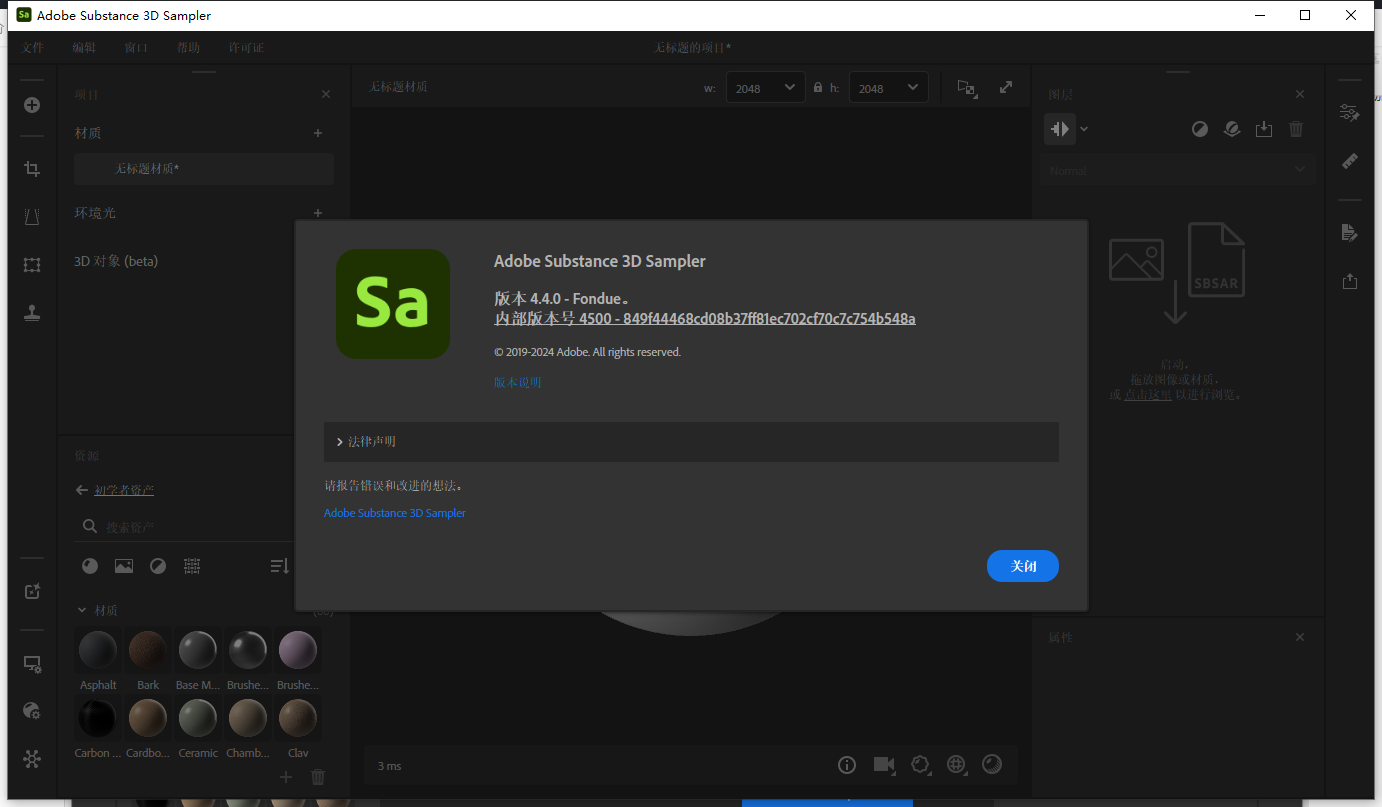The width and height of the screenshot is (1382, 807).
Task: Click the layers panel split-view filter icon
Action: [1060, 129]
